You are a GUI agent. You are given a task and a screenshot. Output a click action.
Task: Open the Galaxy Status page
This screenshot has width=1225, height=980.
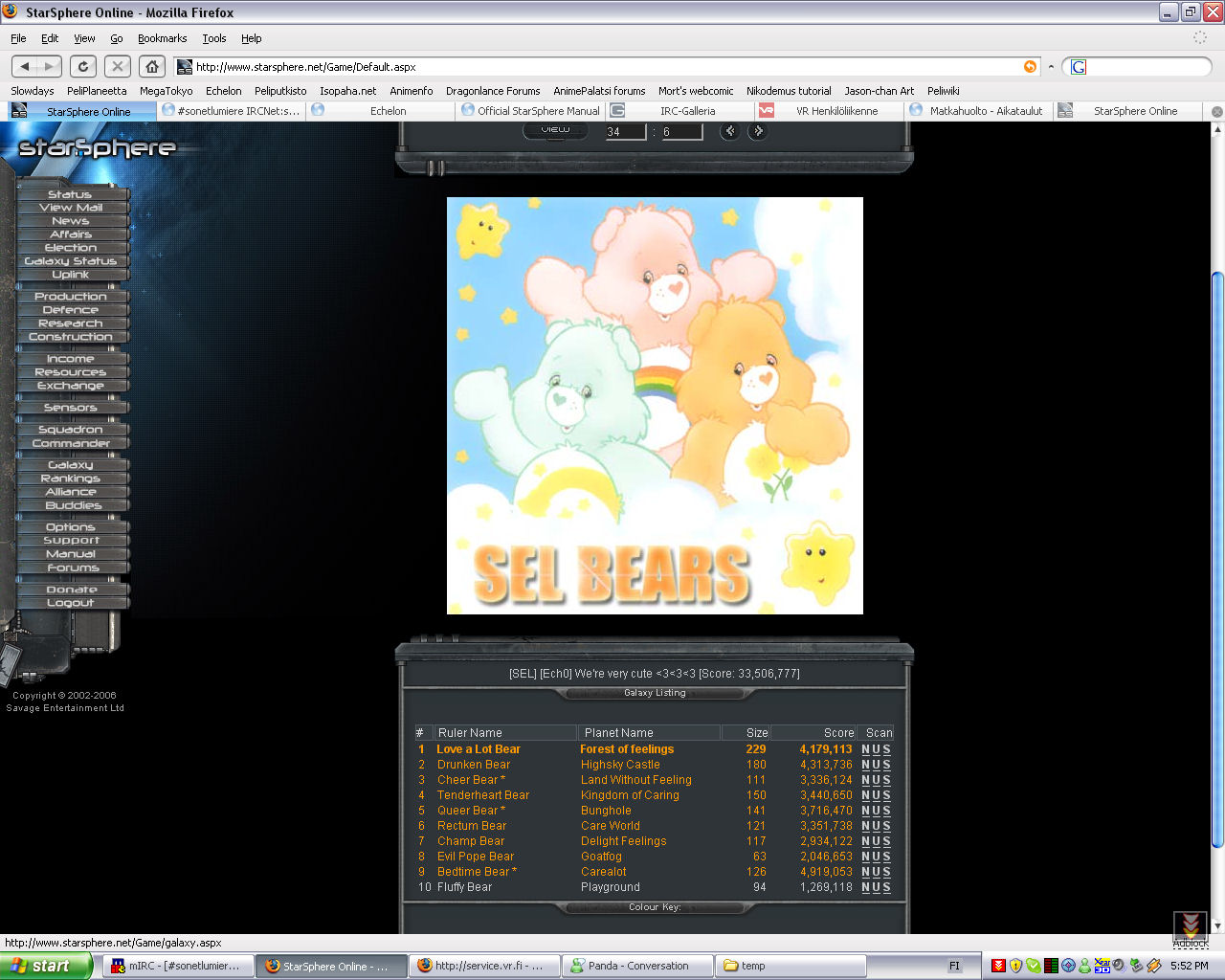(71, 261)
